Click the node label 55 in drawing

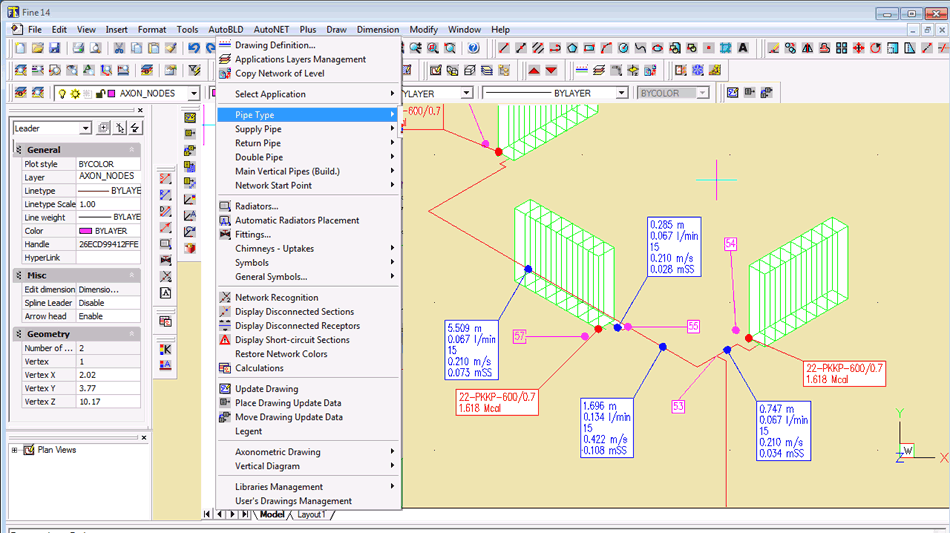(693, 326)
